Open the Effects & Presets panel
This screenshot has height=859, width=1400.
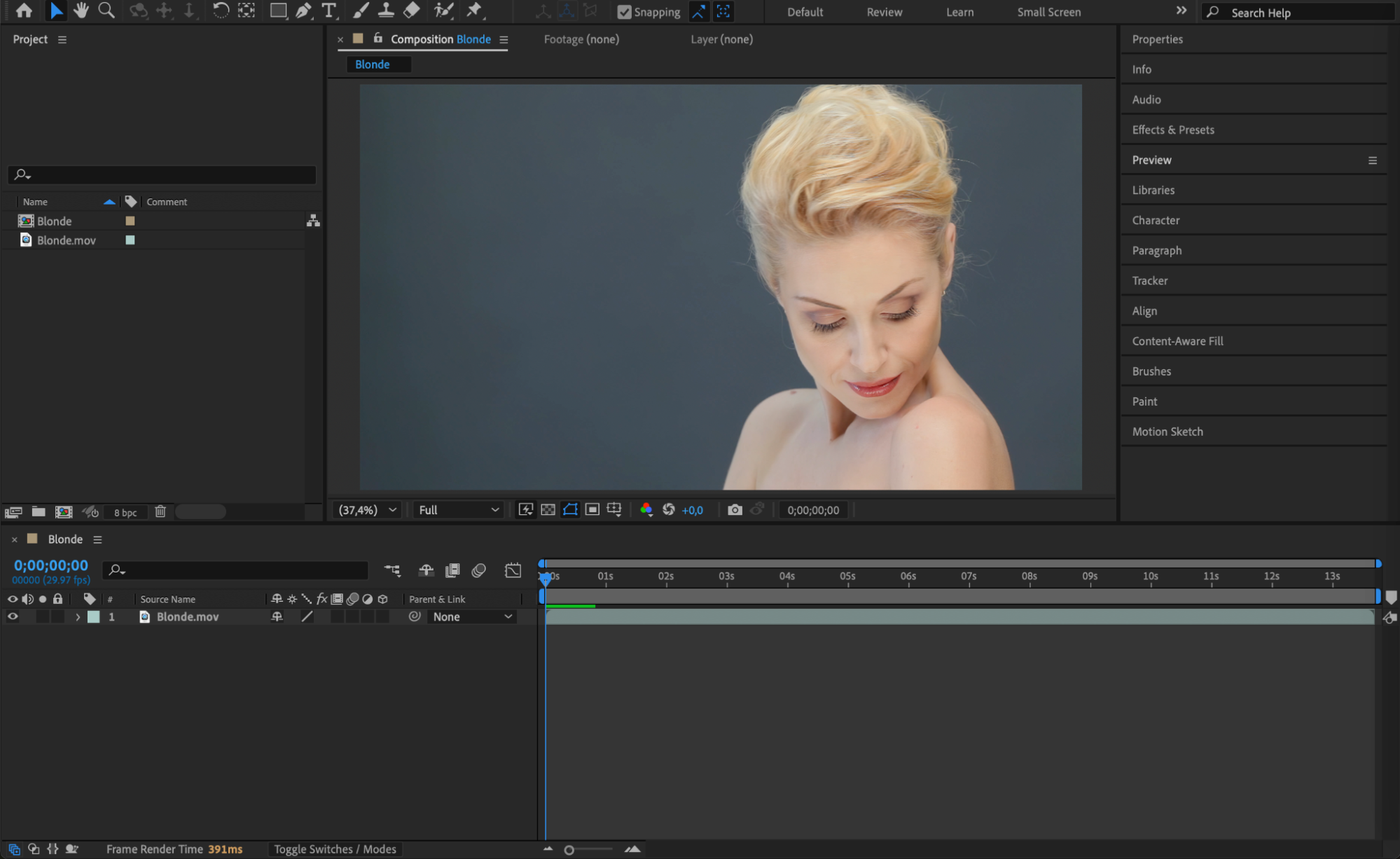point(1173,130)
